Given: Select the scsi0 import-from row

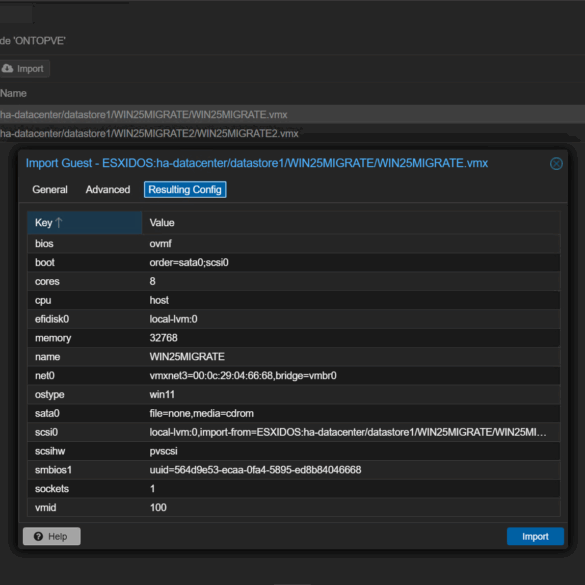Looking at the screenshot, I should pos(294,432).
